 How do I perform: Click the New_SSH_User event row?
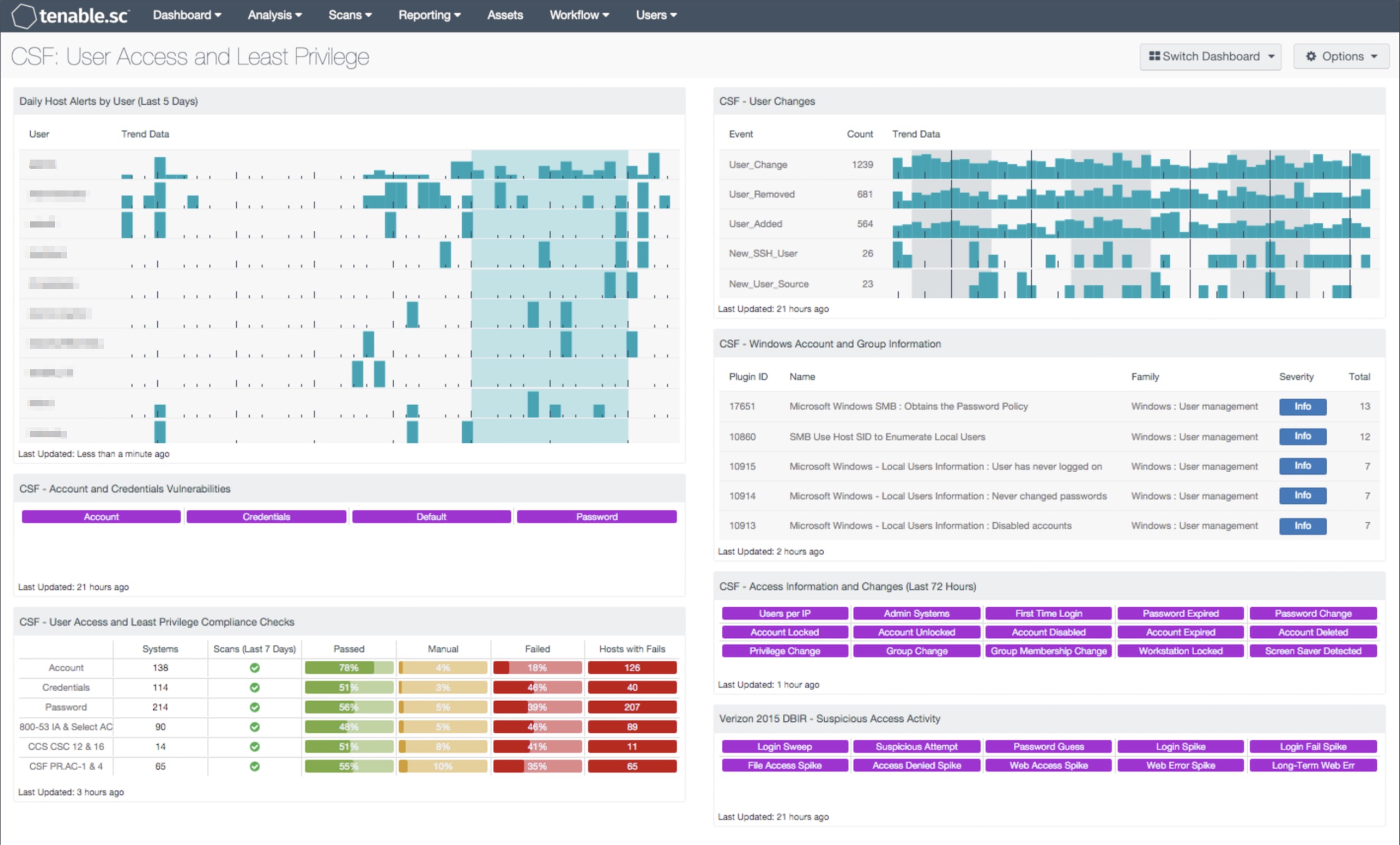click(1049, 253)
